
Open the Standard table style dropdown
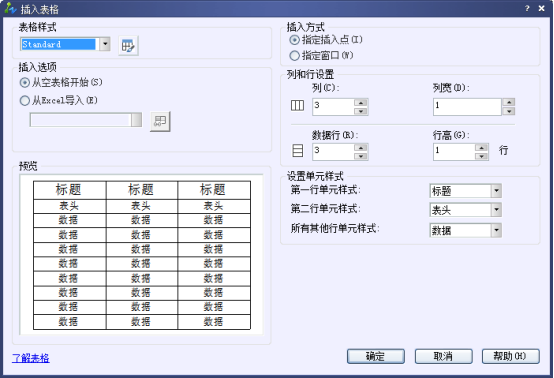[105, 45]
